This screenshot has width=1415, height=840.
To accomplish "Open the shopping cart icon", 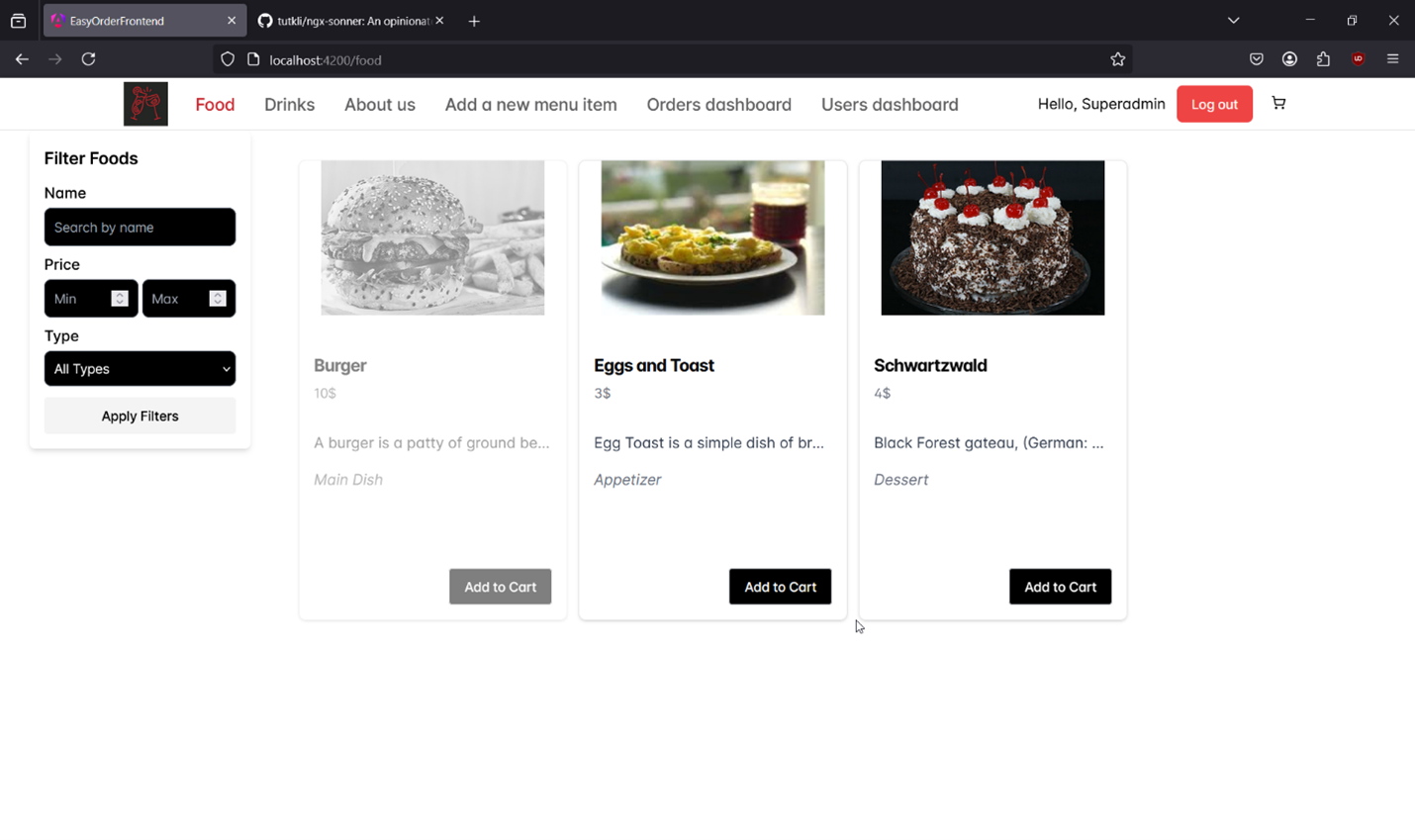I will pos(1278,103).
